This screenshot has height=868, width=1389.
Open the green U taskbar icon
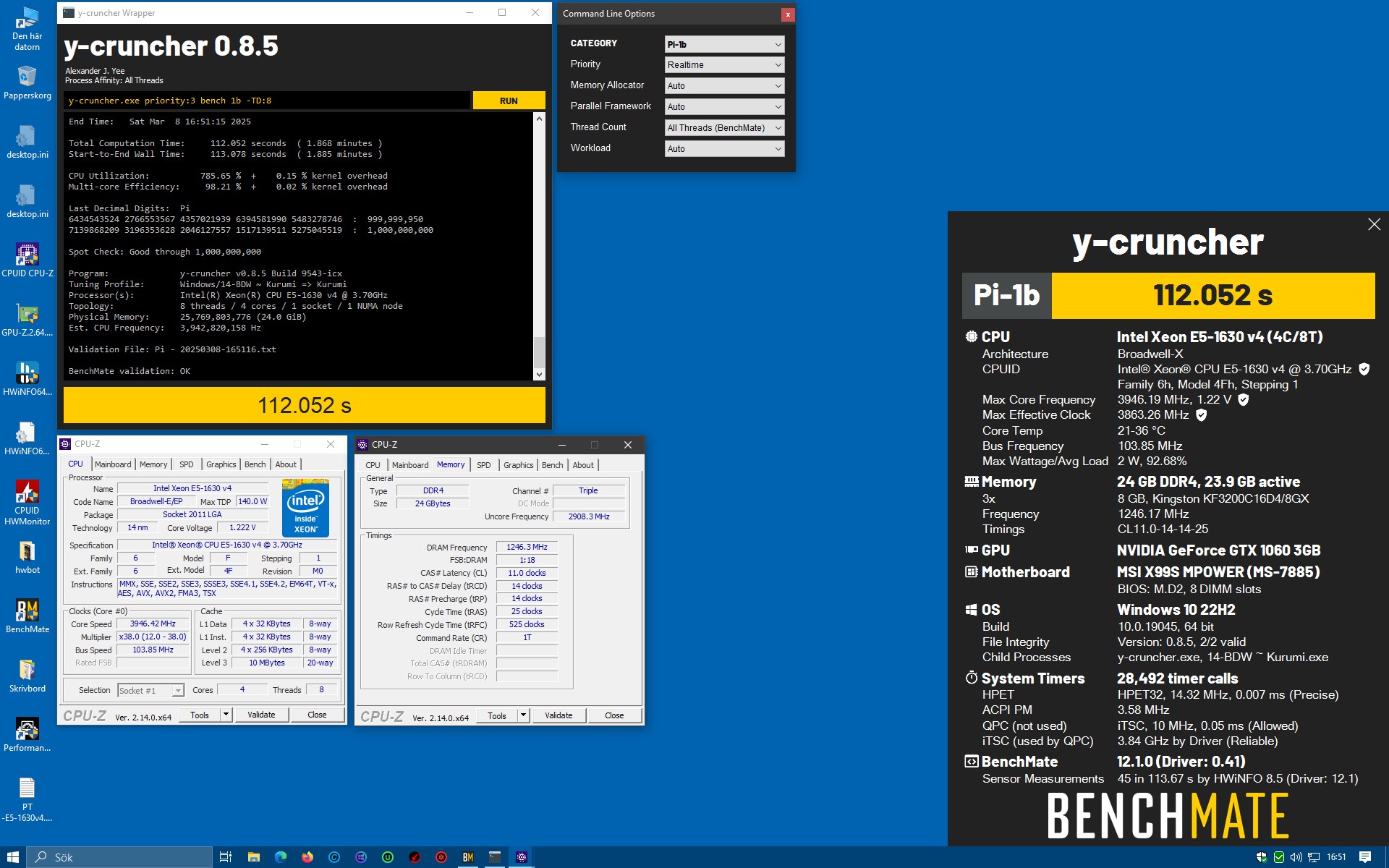388,857
